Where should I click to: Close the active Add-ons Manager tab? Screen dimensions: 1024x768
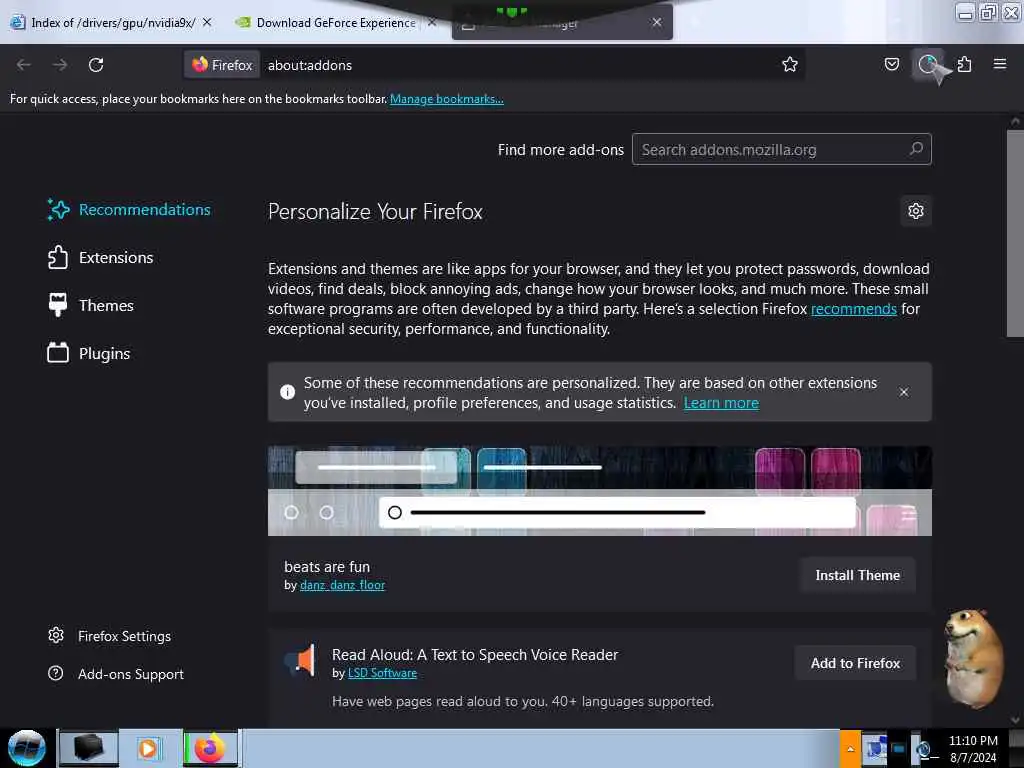coord(656,22)
